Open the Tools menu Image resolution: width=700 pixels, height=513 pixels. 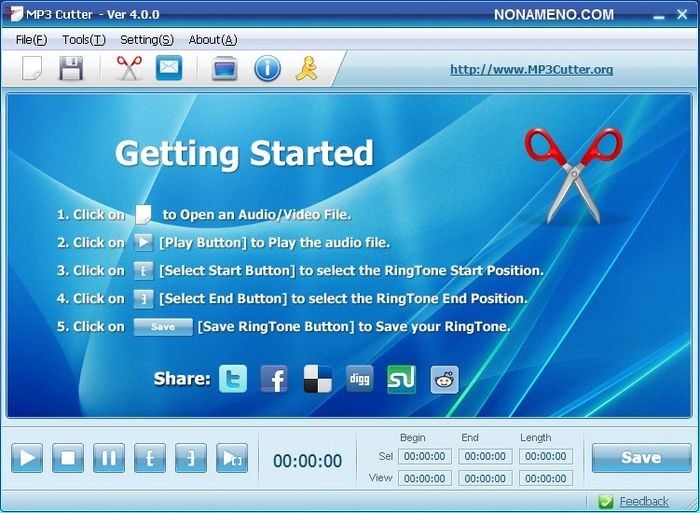[x=83, y=40]
